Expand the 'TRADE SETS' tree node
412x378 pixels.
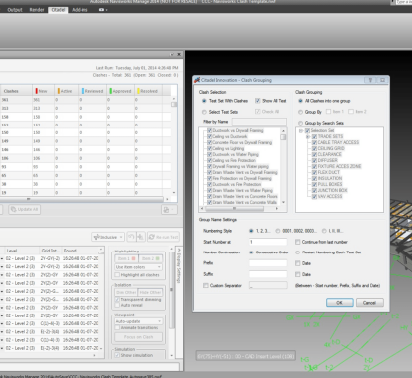click(308, 136)
